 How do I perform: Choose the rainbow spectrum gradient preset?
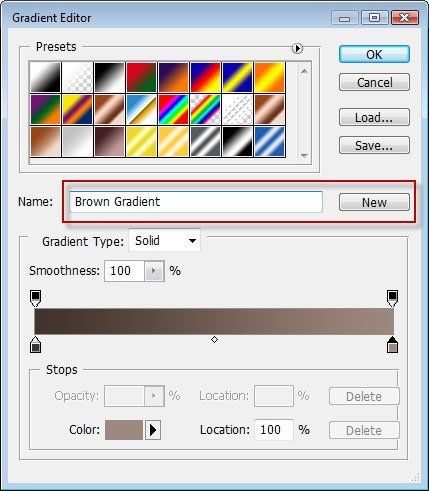[x=173, y=109]
